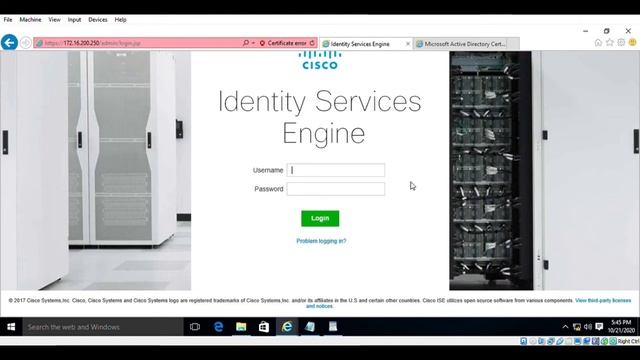Open Task View on the taskbar
The height and width of the screenshot is (360, 640).
point(195,327)
